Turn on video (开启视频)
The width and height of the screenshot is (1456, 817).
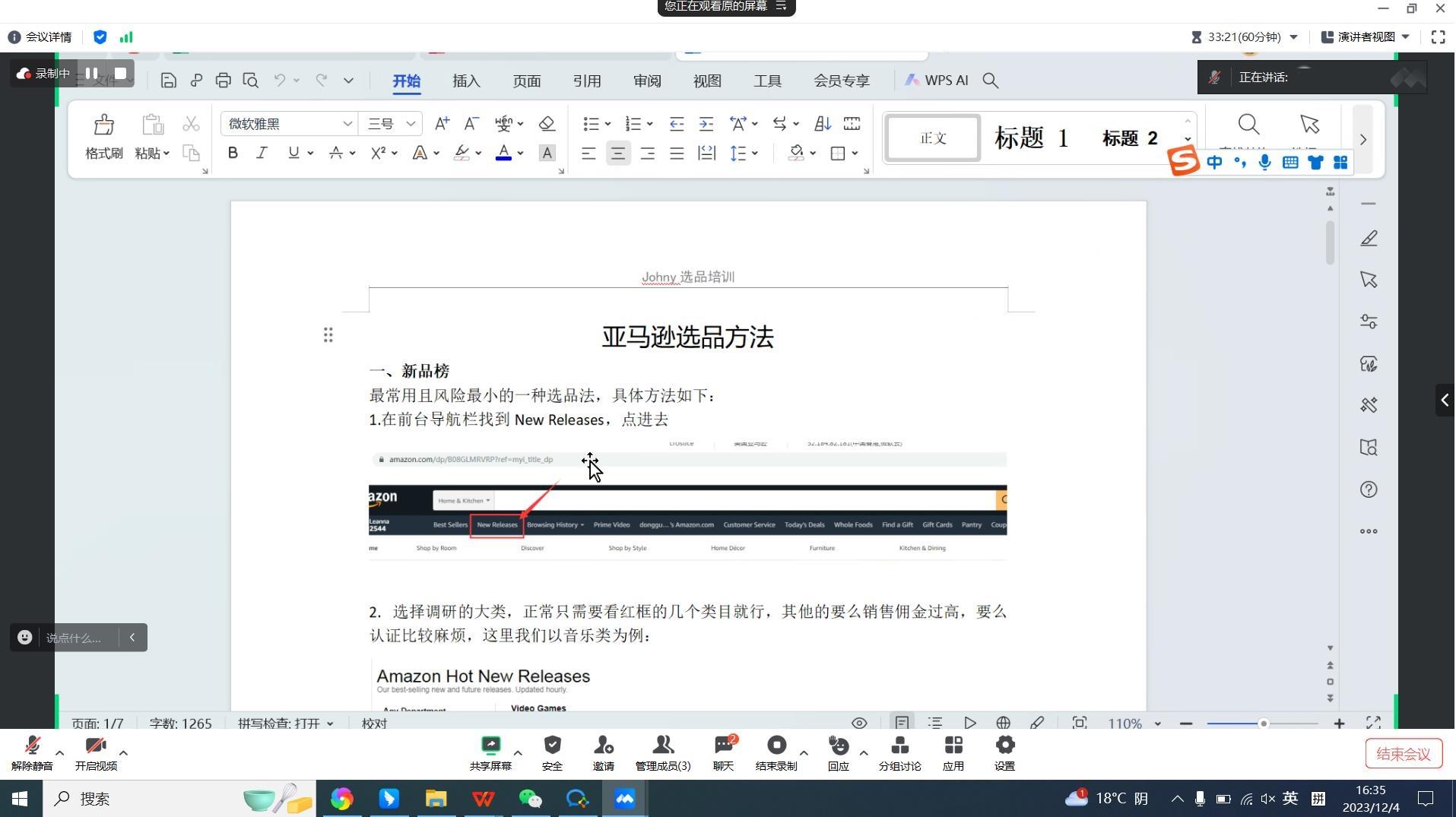click(x=96, y=753)
